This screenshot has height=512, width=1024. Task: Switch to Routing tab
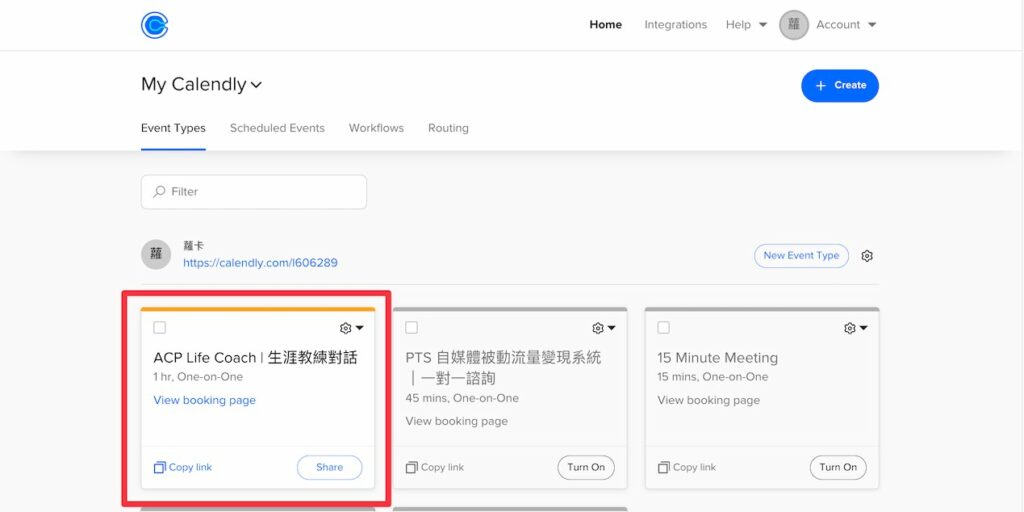point(448,128)
